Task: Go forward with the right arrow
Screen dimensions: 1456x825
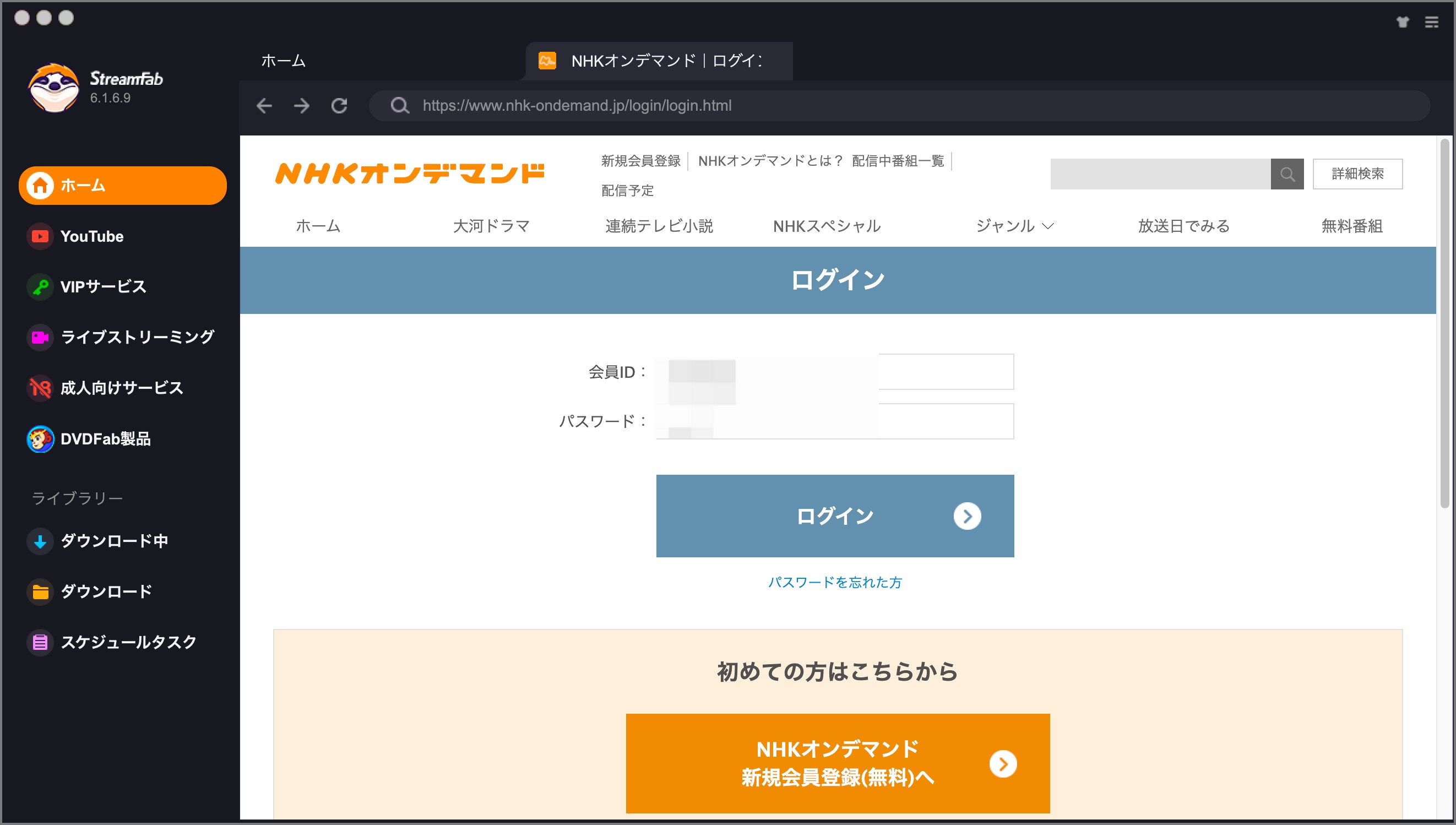Action: click(301, 105)
